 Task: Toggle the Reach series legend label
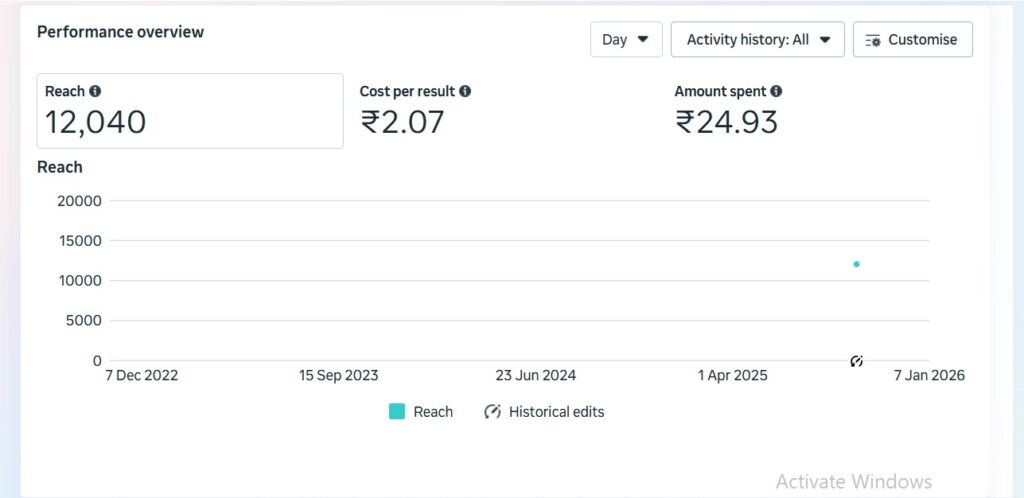[433, 411]
